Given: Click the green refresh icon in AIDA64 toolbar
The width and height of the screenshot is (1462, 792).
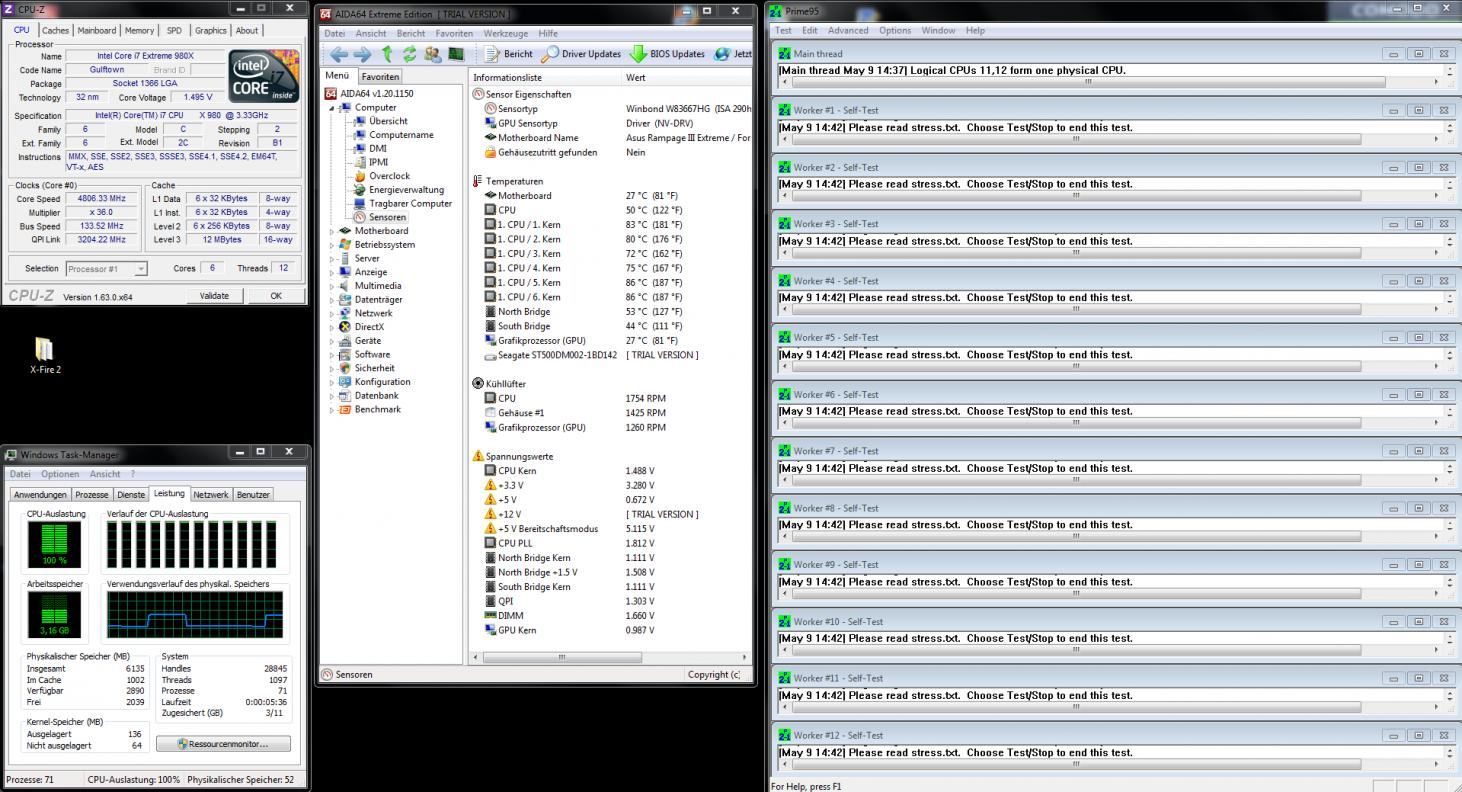Looking at the screenshot, I should click(411, 54).
